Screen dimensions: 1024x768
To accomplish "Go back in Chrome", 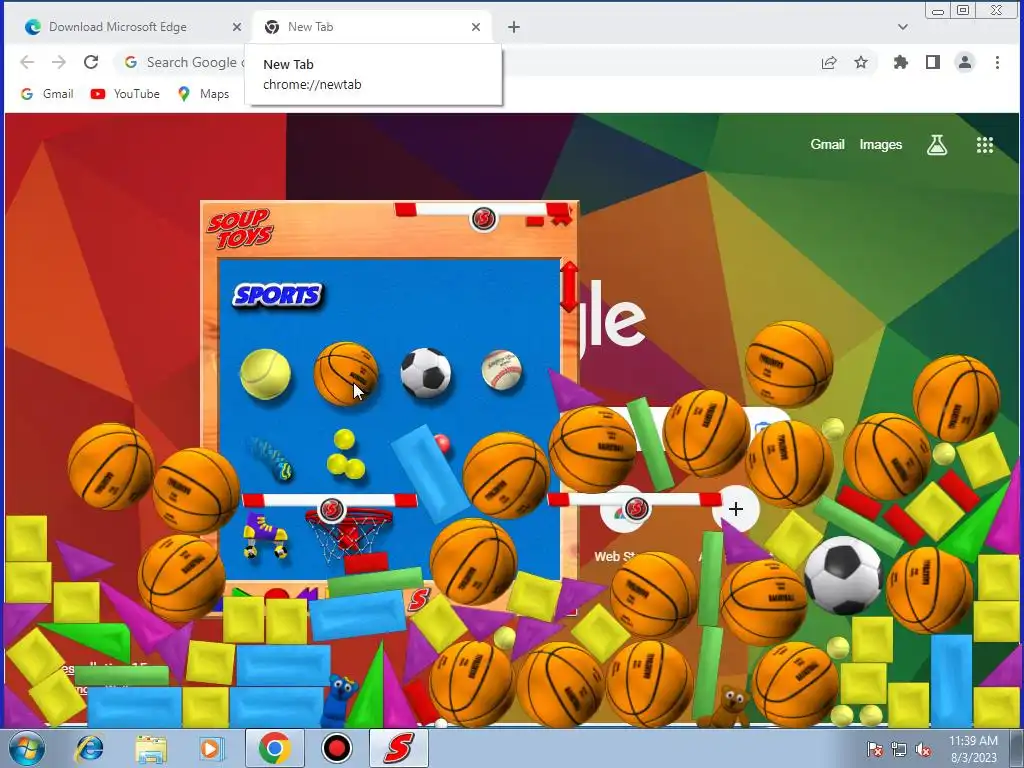I will click(27, 62).
